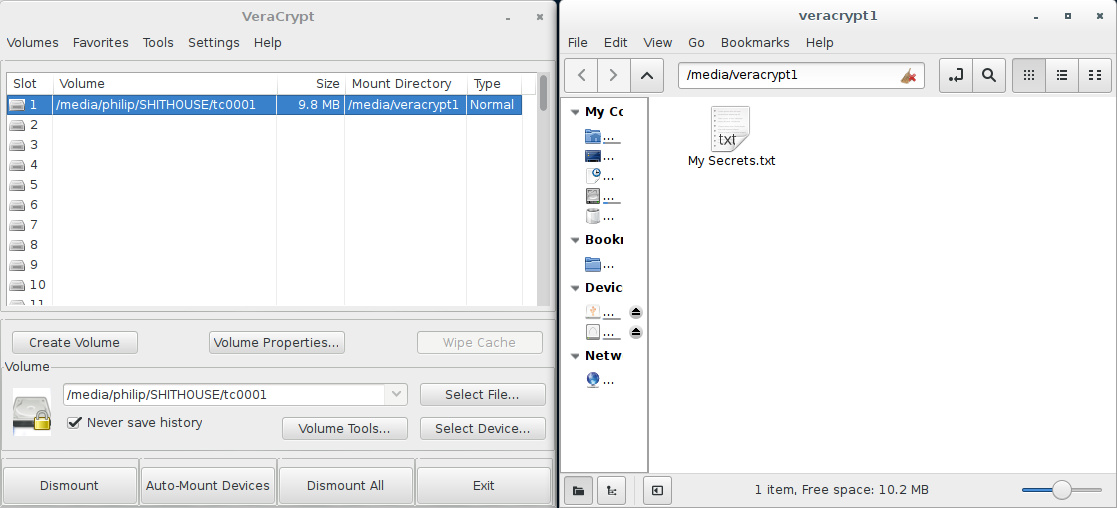
Task: Open the File System drive icon
Action: tap(592, 196)
